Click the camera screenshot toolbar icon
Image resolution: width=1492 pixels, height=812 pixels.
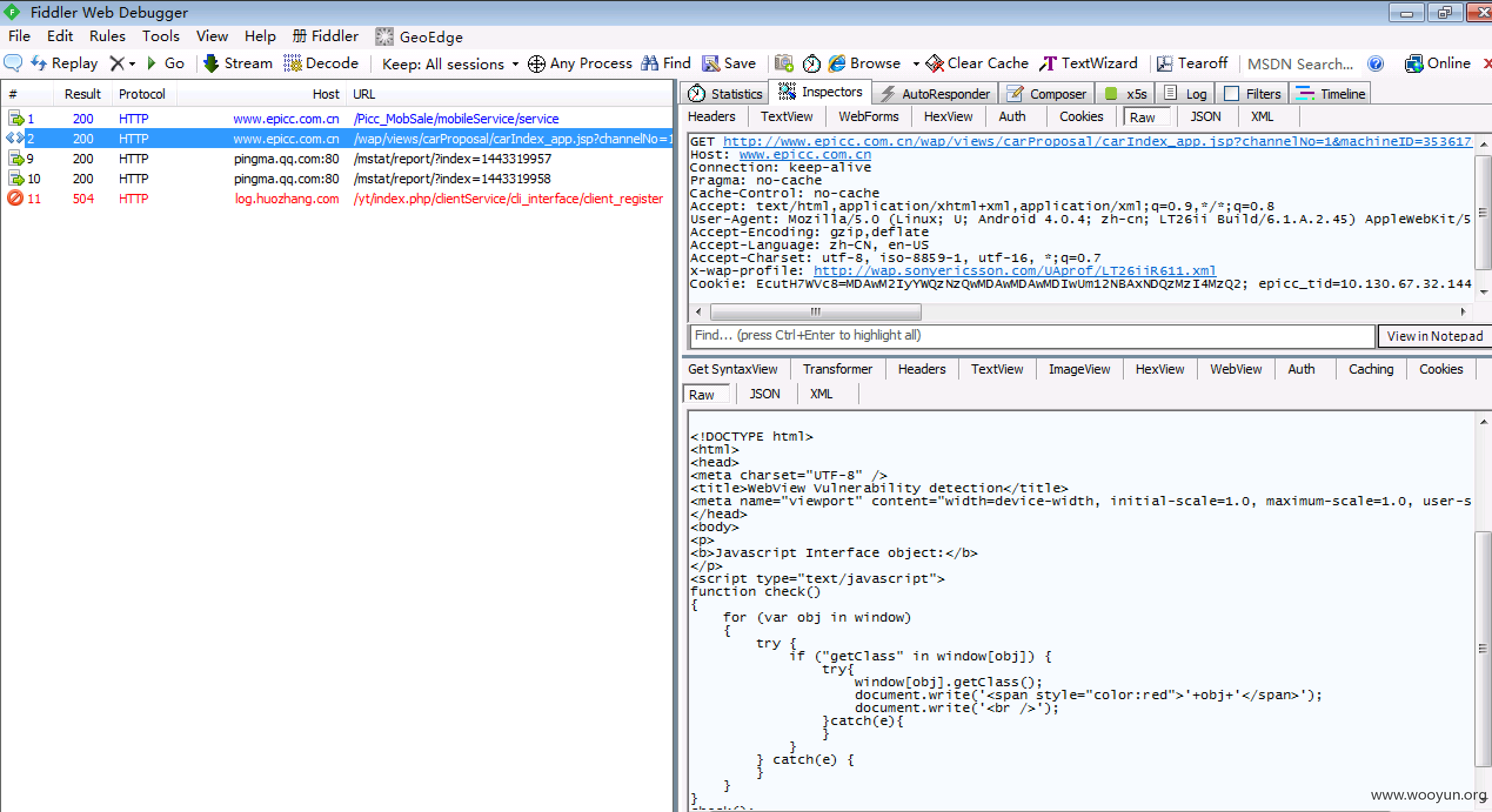click(784, 63)
